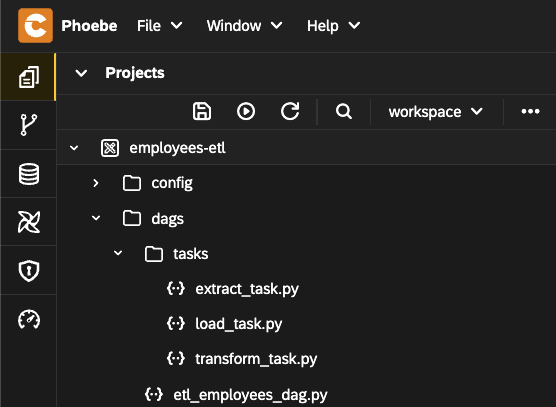556x407 pixels.
Task: Open the Window menu
Action: pos(245,26)
